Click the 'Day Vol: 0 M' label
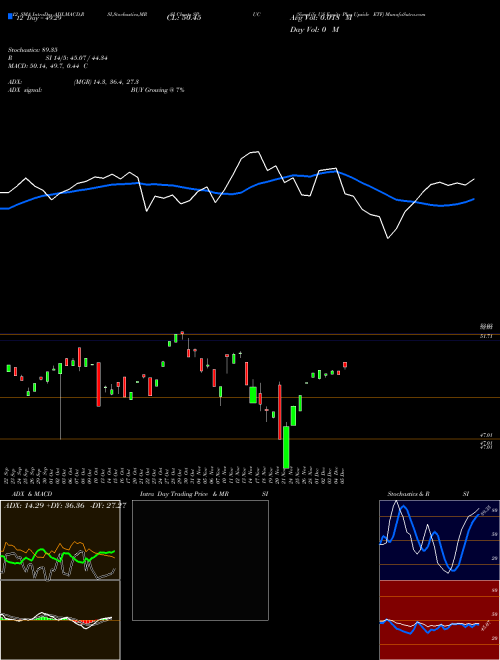The width and height of the screenshot is (500, 660). coord(314,30)
